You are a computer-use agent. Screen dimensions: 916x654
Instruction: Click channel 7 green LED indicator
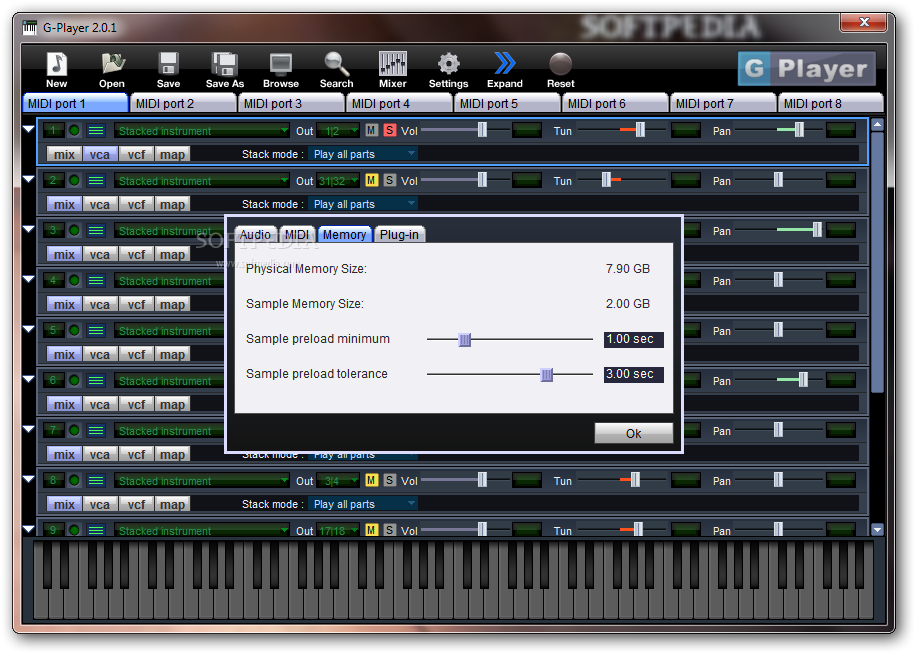tap(74, 430)
